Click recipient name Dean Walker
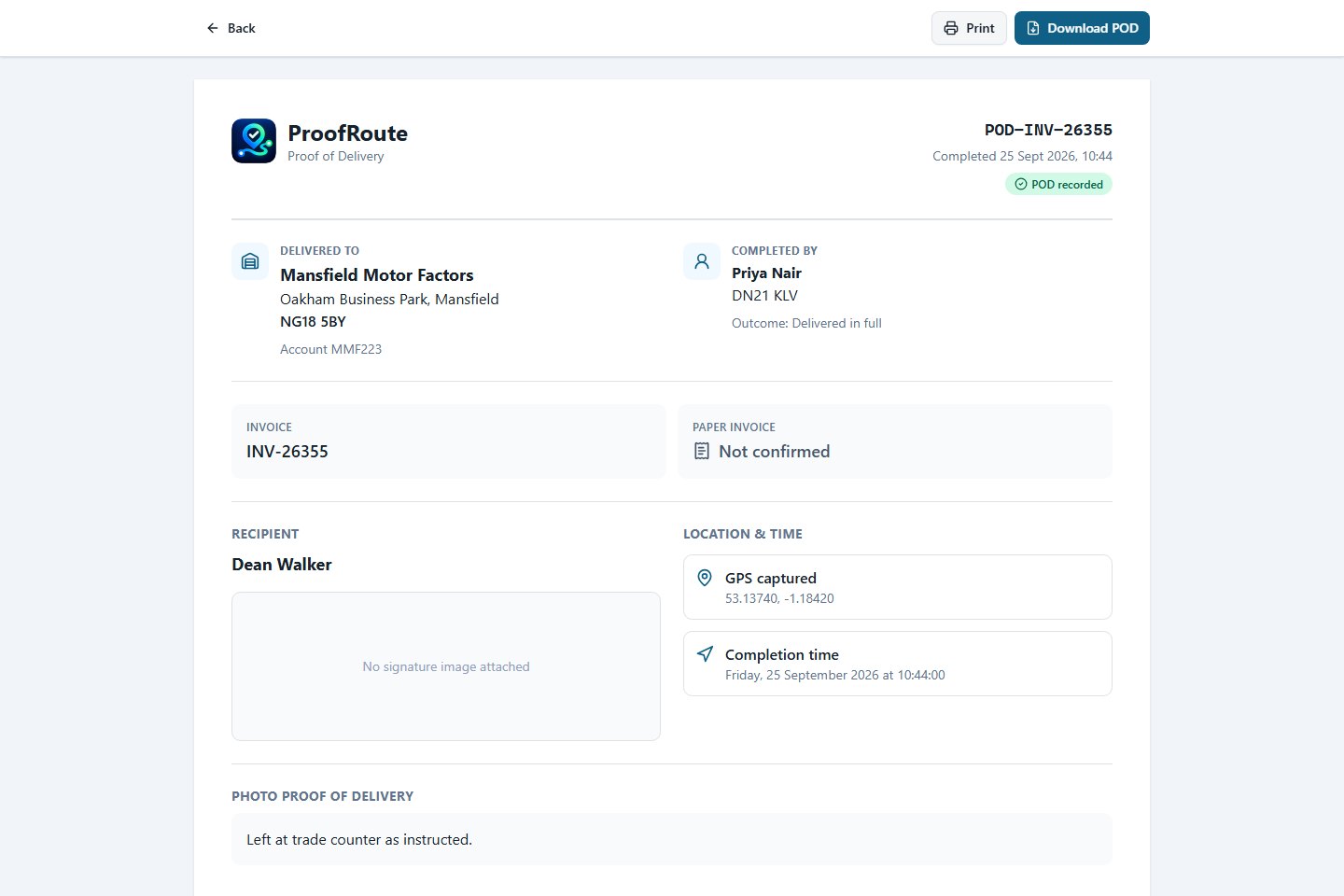Screen dimensions: 1344x896 point(282,565)
